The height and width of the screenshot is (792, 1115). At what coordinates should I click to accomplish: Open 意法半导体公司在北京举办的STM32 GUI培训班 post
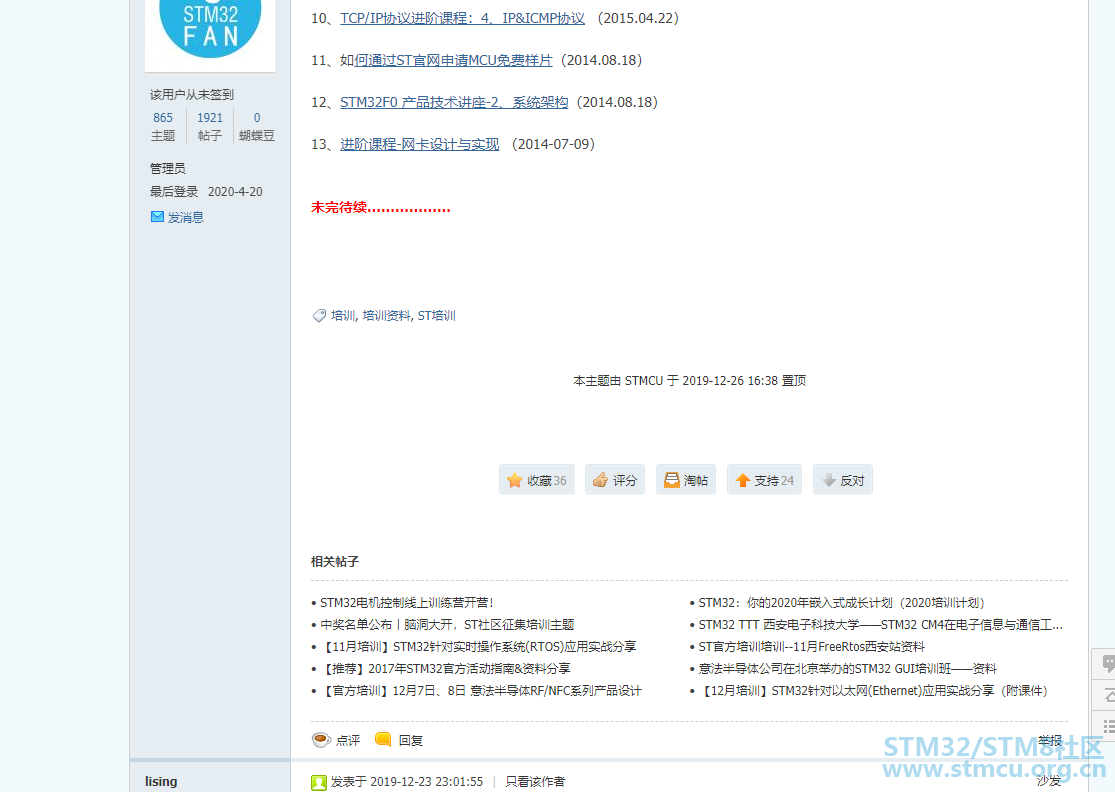(x=848, y=669)
